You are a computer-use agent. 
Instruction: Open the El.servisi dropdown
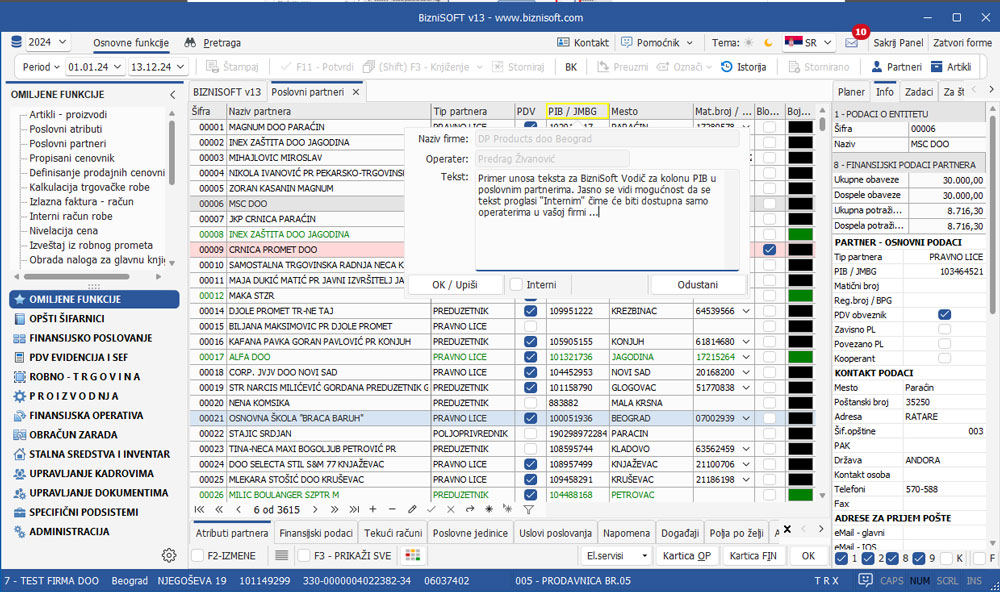pyautogui.click(x=616, y=555)
